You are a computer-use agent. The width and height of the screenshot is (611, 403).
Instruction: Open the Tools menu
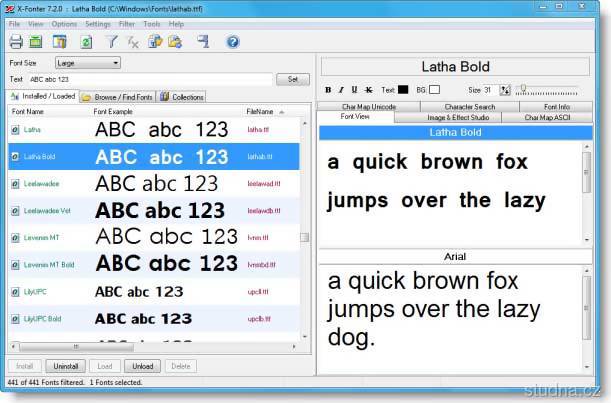[x=152, y=24]
